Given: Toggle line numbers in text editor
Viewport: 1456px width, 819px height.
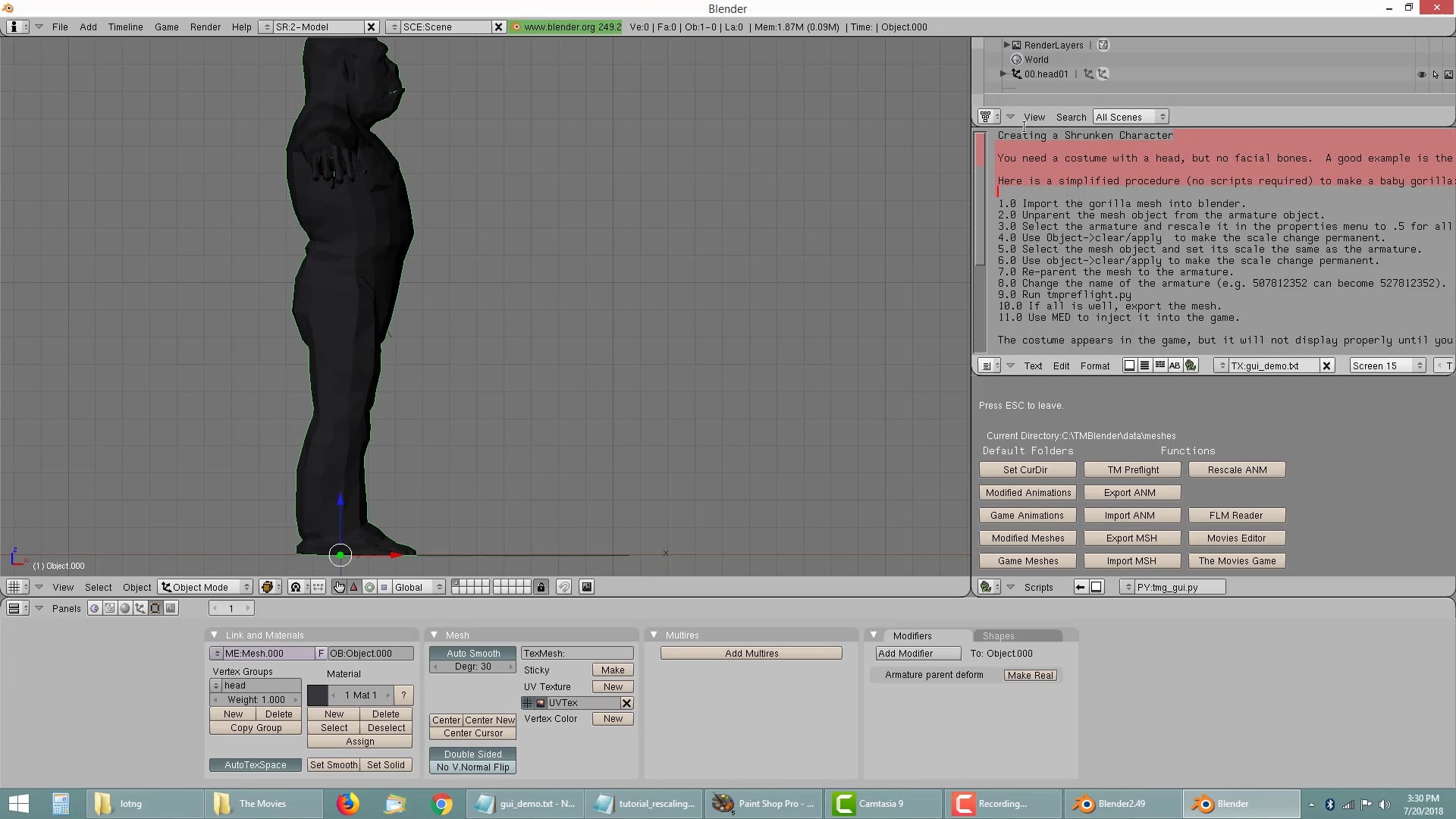Looking at the screenshot, I should coord(1144,366).
